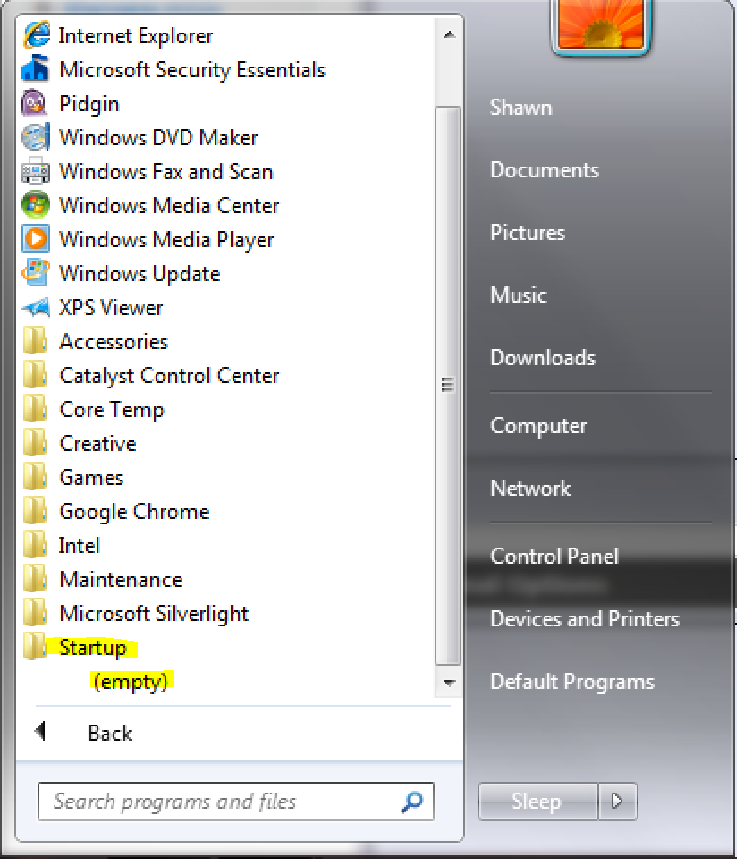Expand the Accessories folder label
Image resolution: width=737 pixels, height=859 pixels.
(113, 341)
